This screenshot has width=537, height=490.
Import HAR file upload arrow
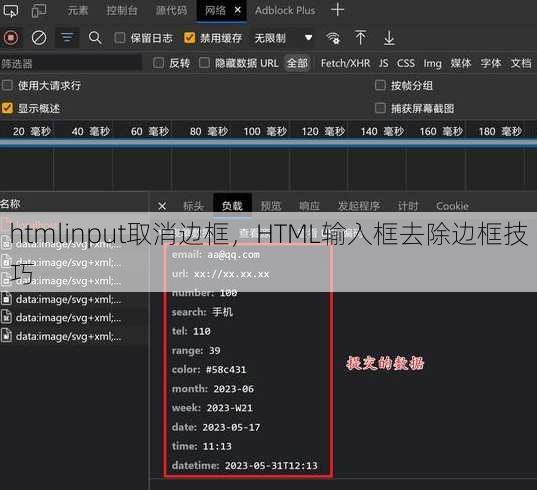coord(360,38)
